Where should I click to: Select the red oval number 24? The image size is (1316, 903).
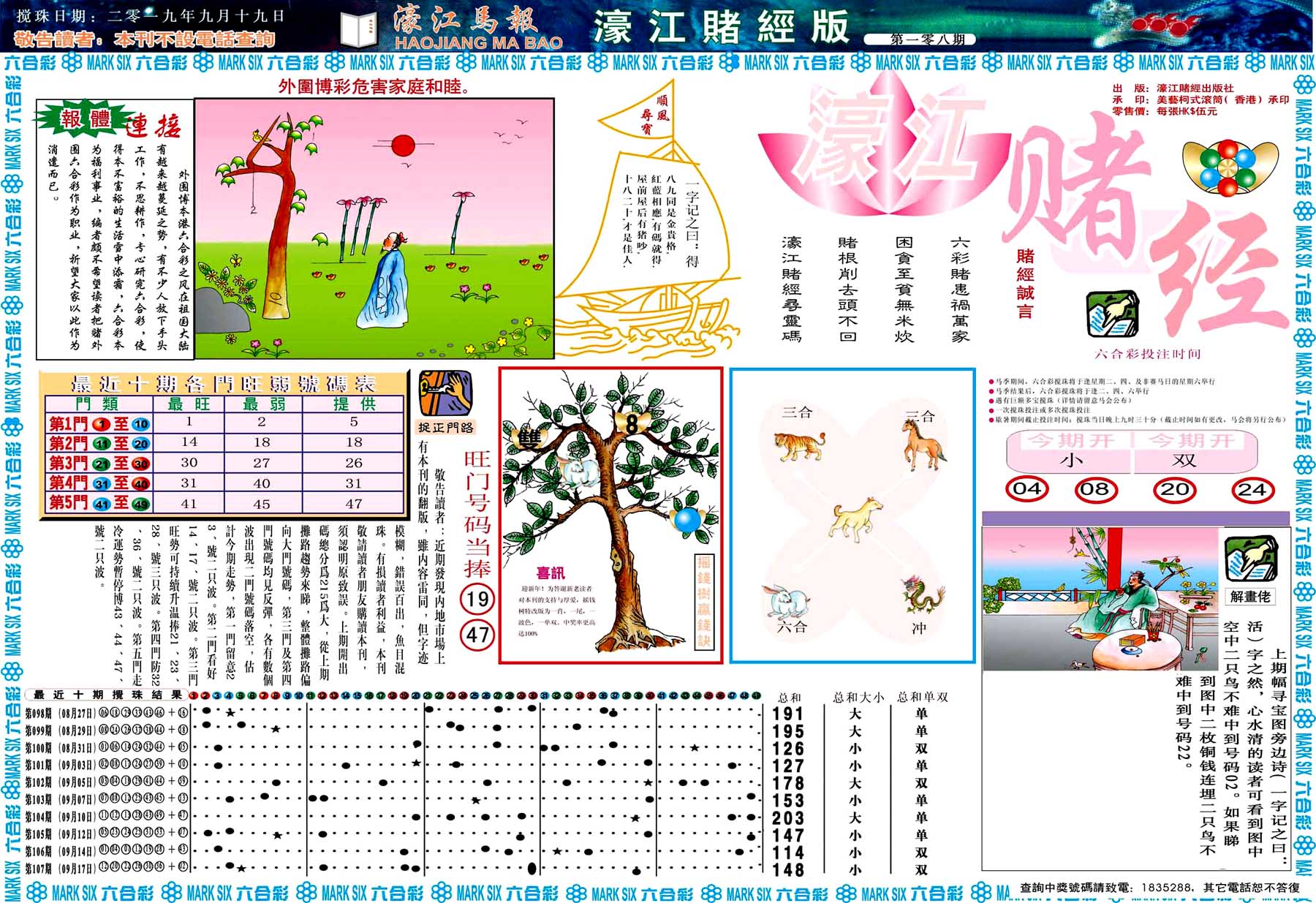point(1252,490)
